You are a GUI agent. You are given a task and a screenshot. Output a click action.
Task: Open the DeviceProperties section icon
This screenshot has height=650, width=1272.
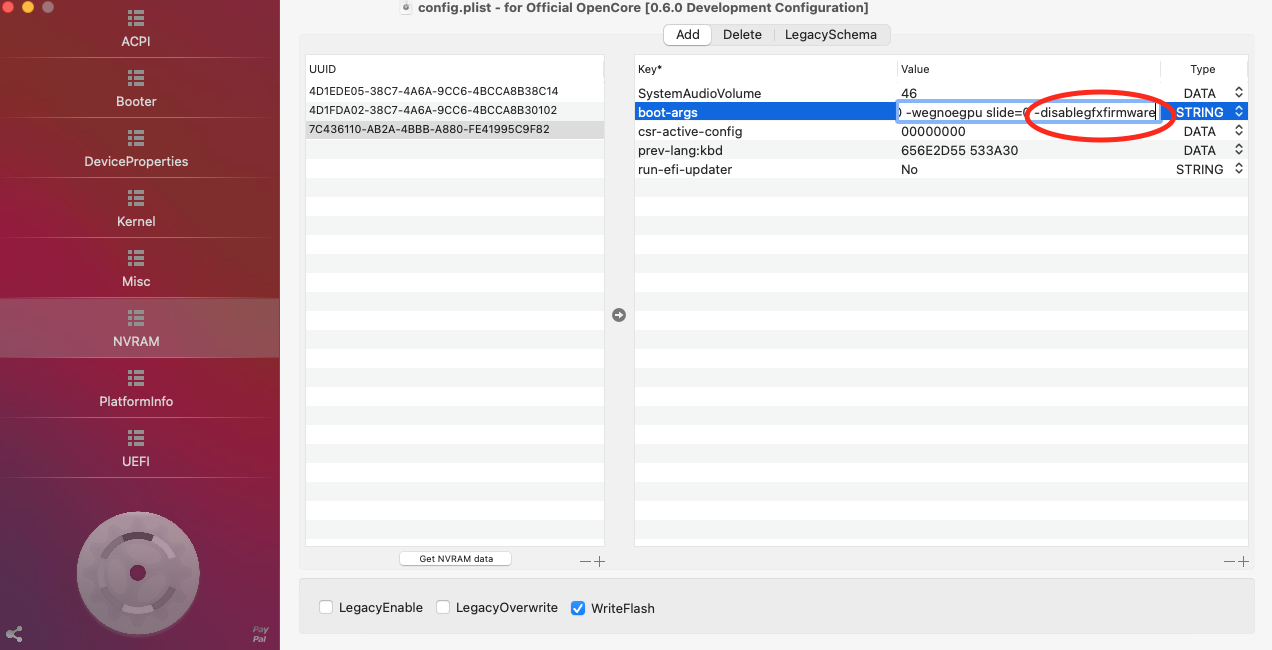pyautogui.click(x=136, y=138)
